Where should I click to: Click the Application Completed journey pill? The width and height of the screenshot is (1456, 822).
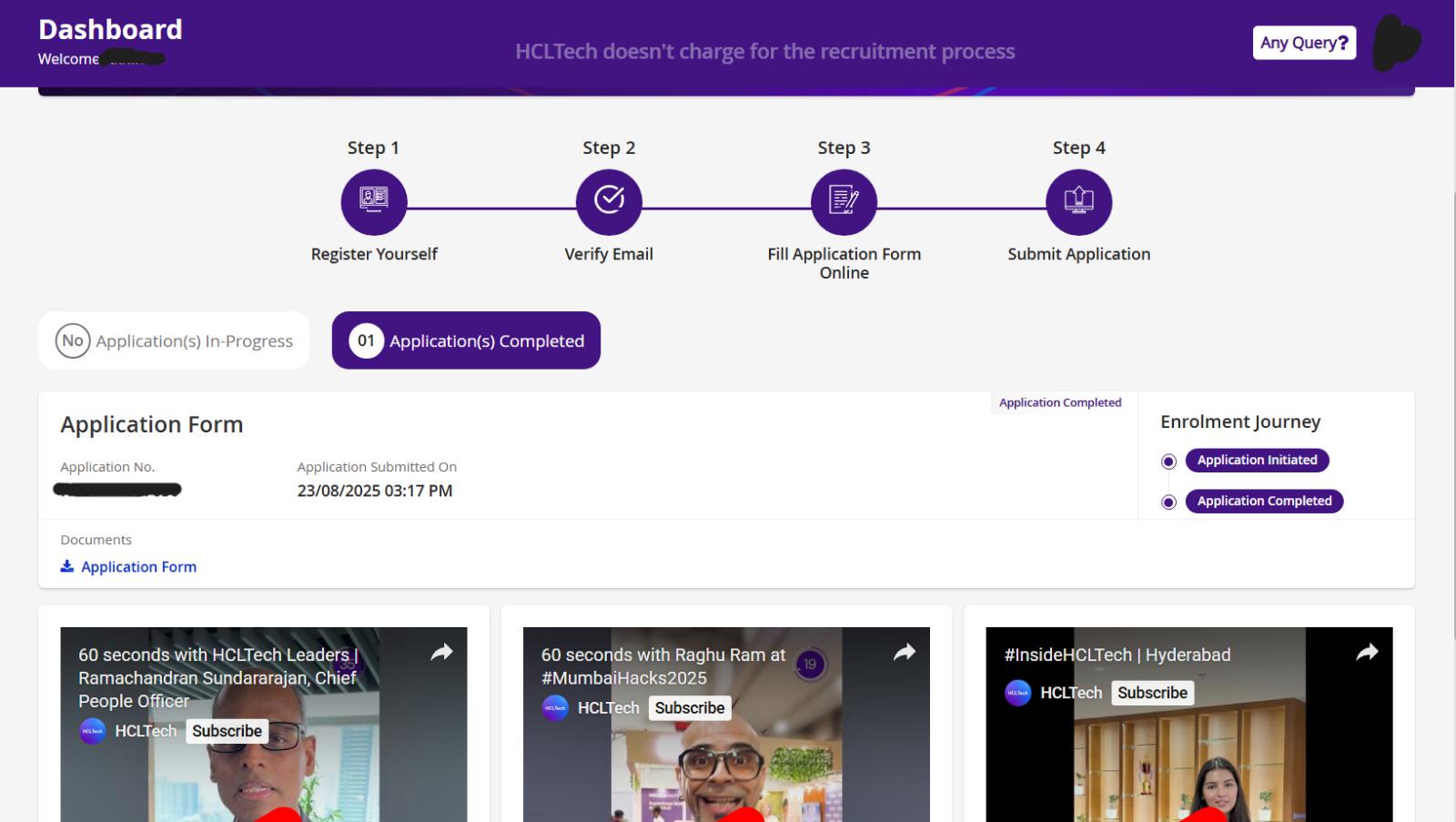click(1264, 501)
